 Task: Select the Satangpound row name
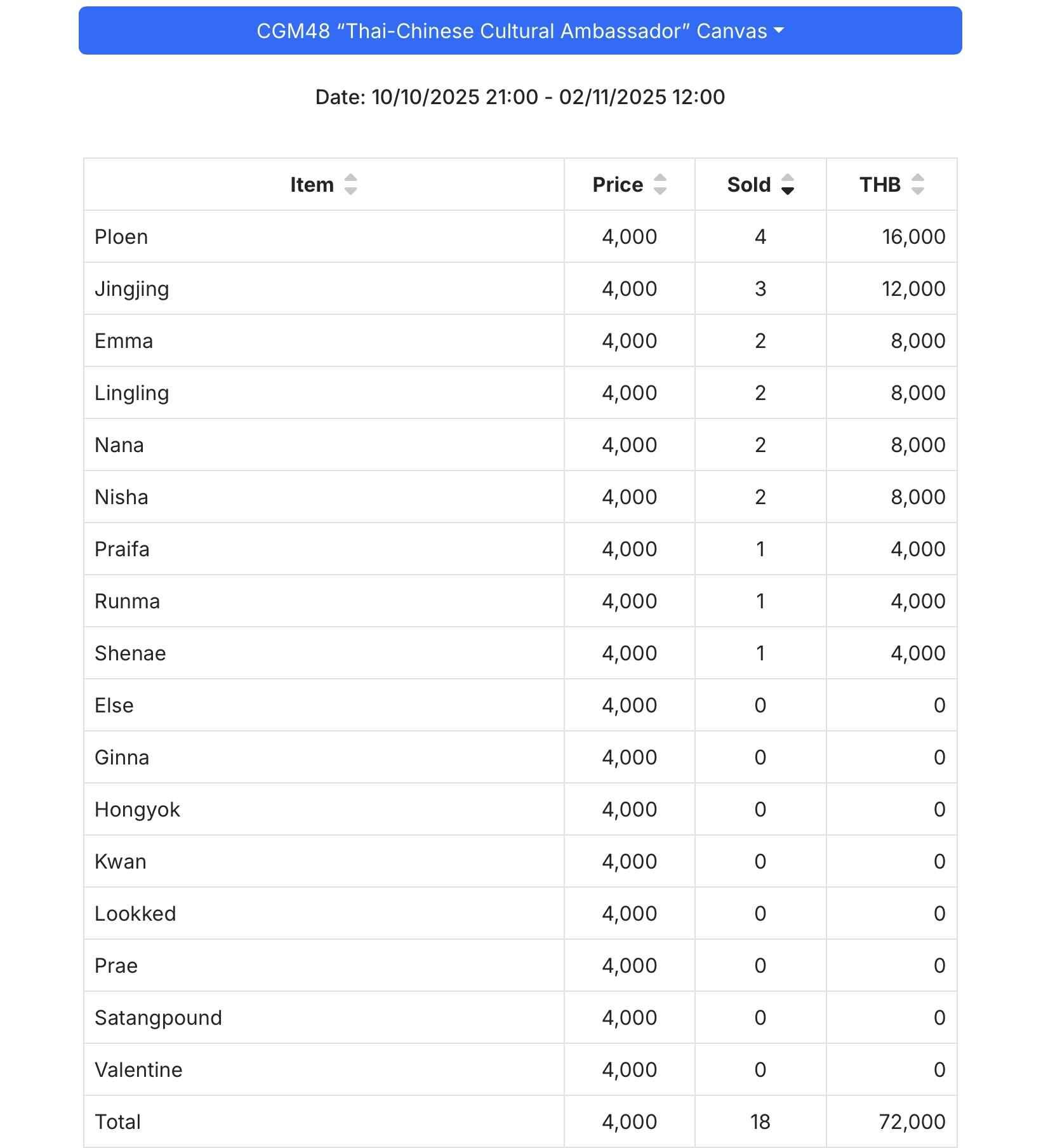click(x=158, y=1018)
